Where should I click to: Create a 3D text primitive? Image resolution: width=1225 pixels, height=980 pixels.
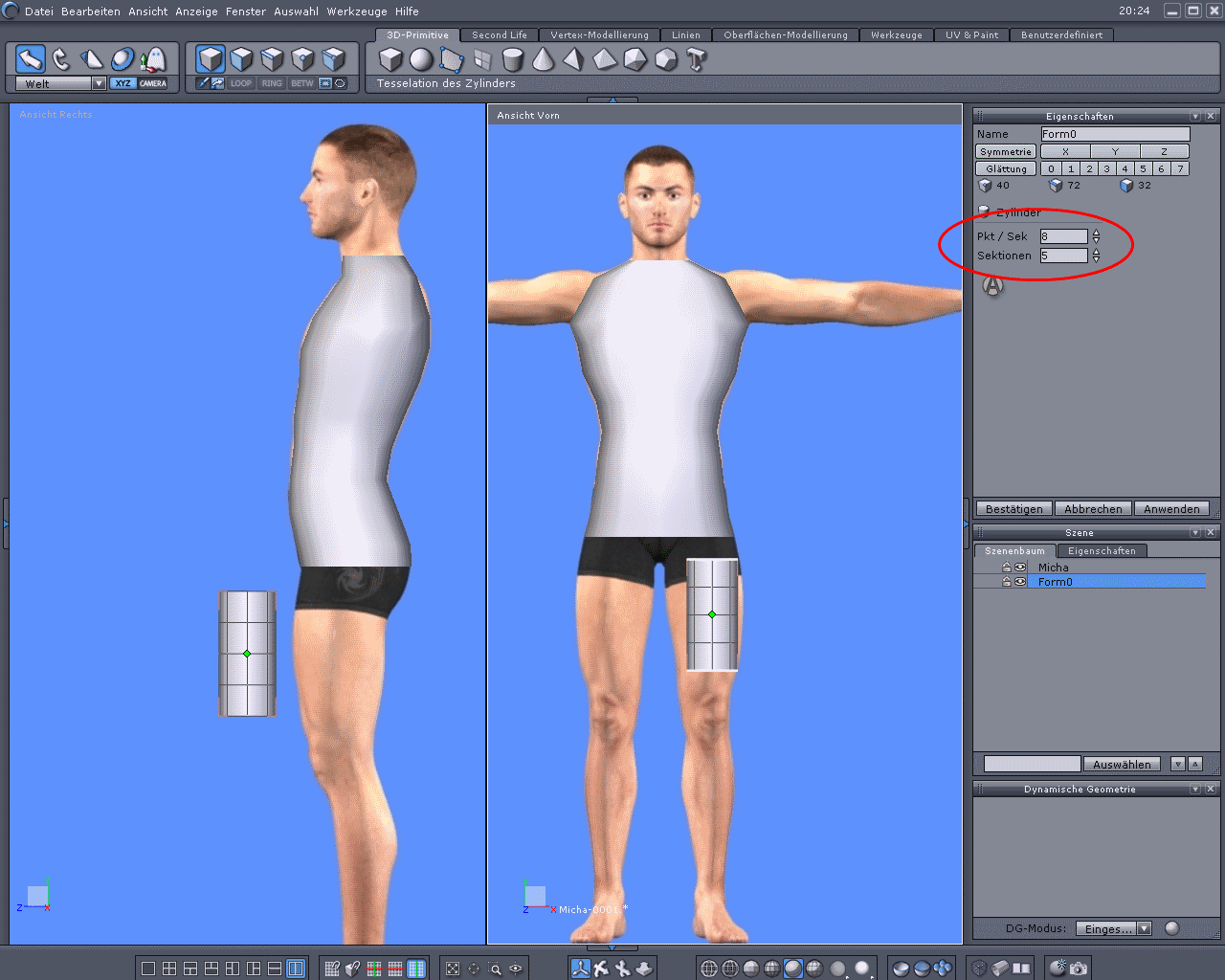click(x=697, y=59)
